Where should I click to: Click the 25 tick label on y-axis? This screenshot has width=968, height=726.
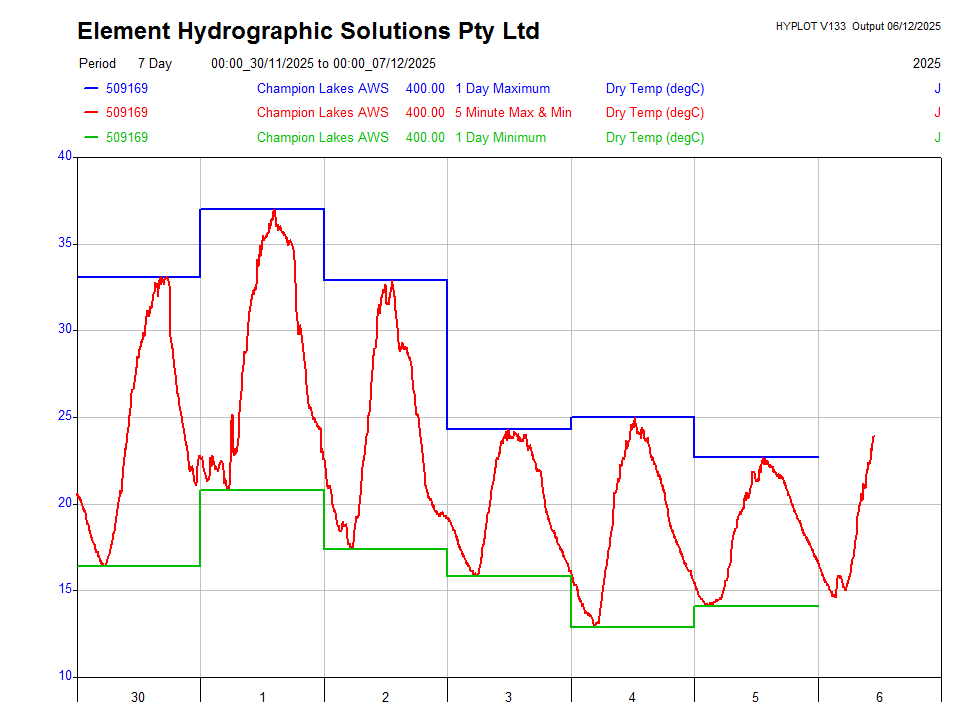(65, 416)
